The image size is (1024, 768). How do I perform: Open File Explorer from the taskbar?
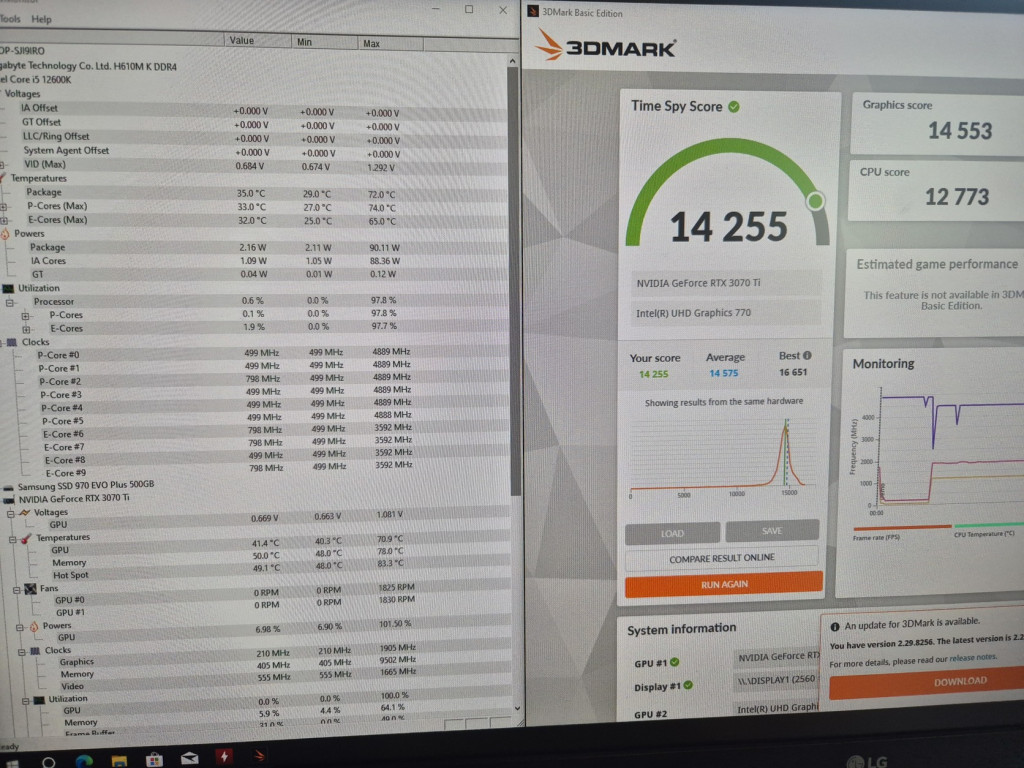(119, 760)
